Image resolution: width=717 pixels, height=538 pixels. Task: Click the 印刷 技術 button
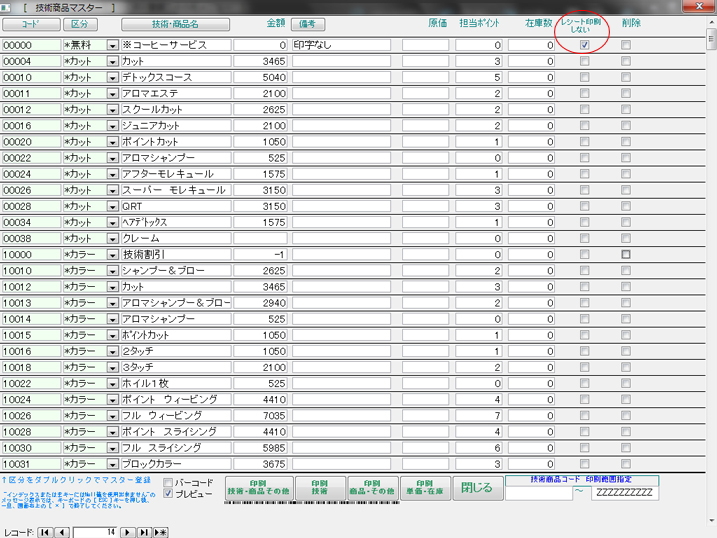[320, 488]
